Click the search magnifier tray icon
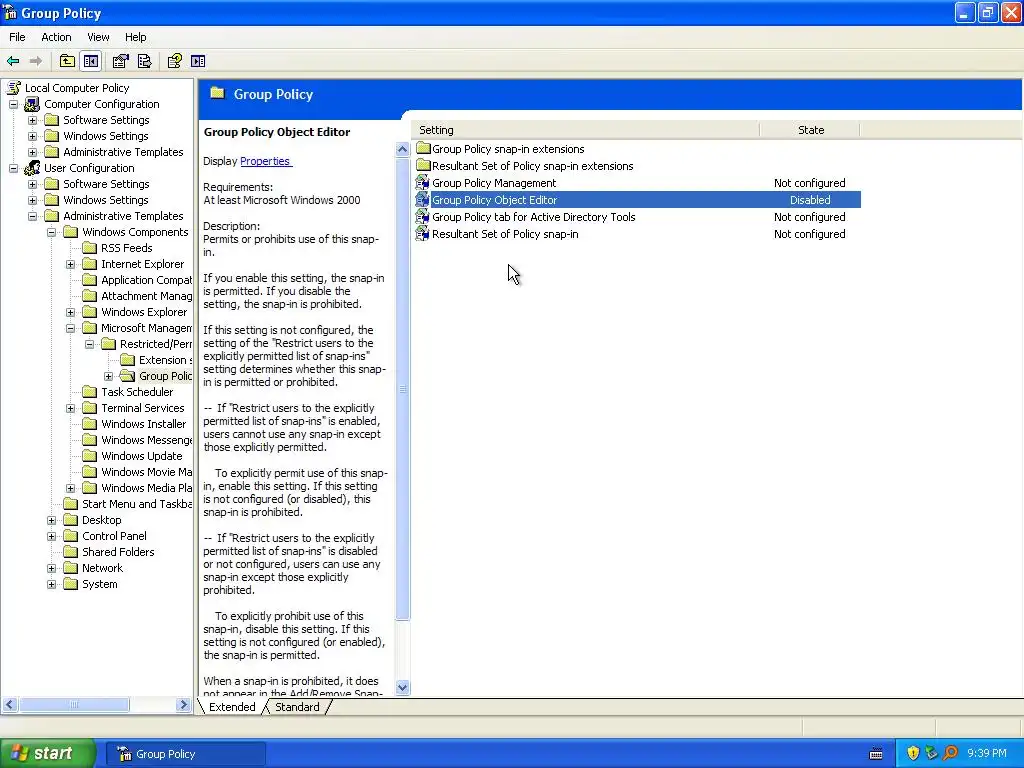Image resolution: width=1024 pixels, height=768 pixels. (x=950, y=753)
